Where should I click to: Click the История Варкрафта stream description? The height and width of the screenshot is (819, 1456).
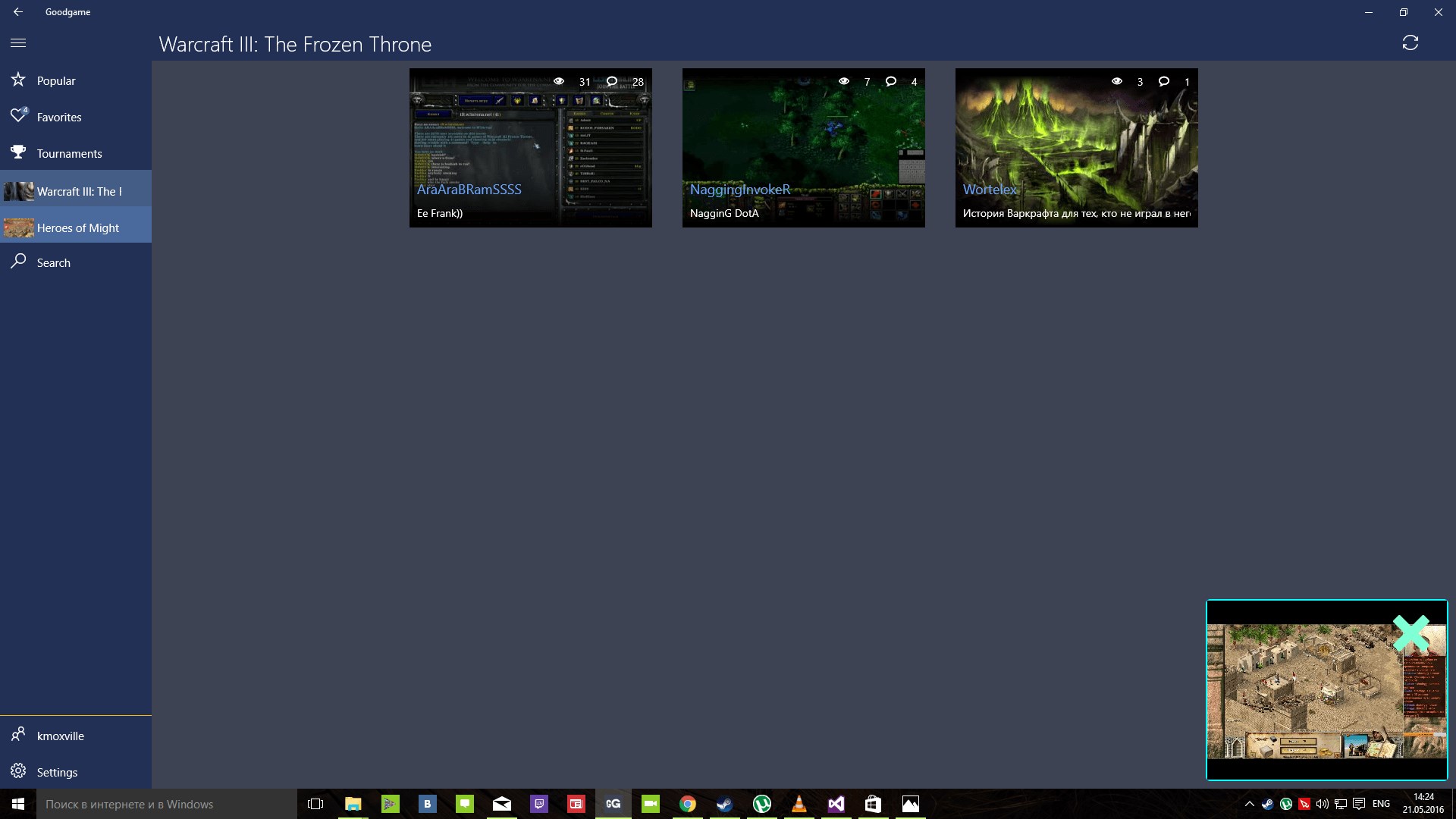coord(1077,213)
